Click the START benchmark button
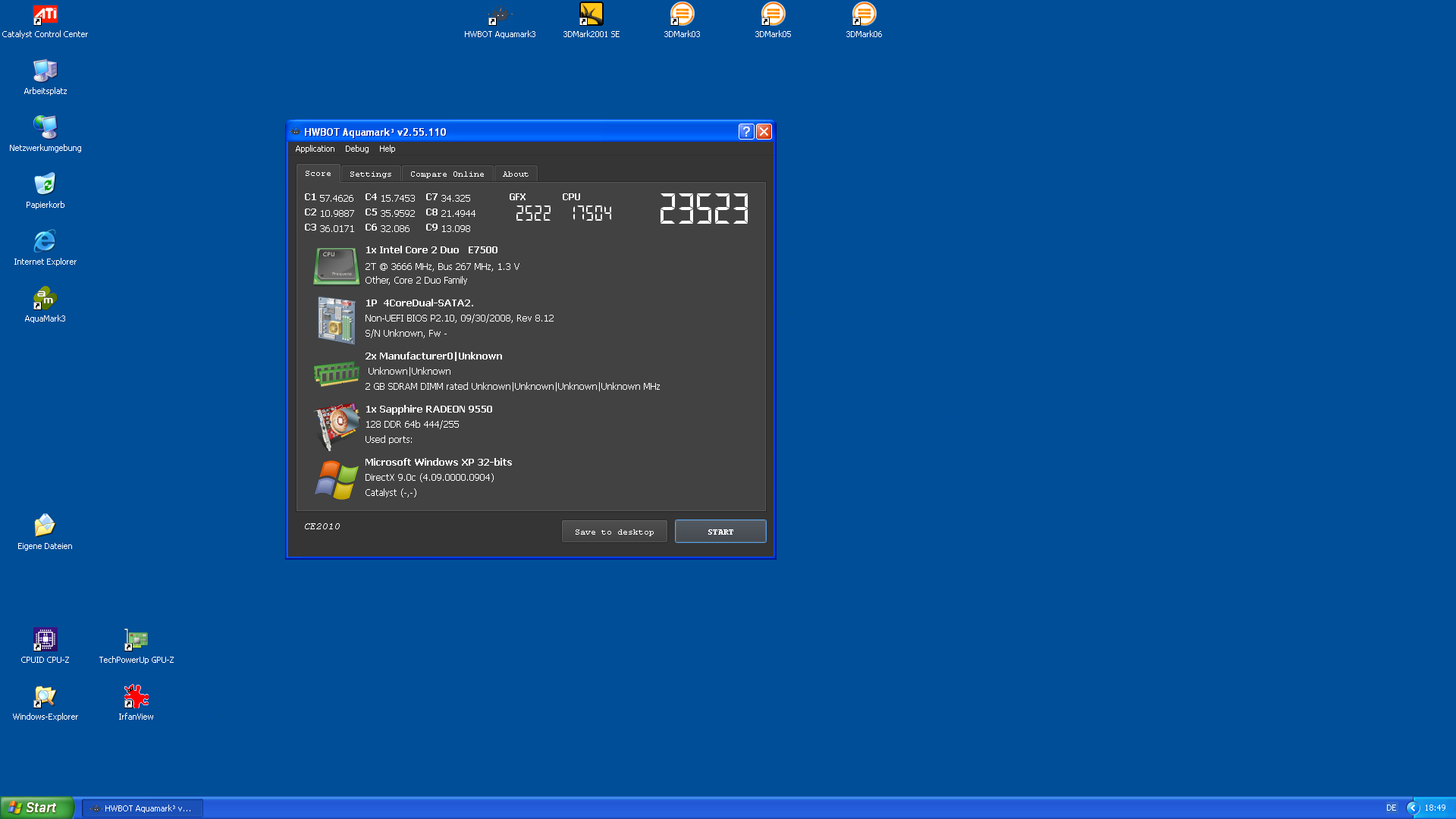 (x=720, y=532)
